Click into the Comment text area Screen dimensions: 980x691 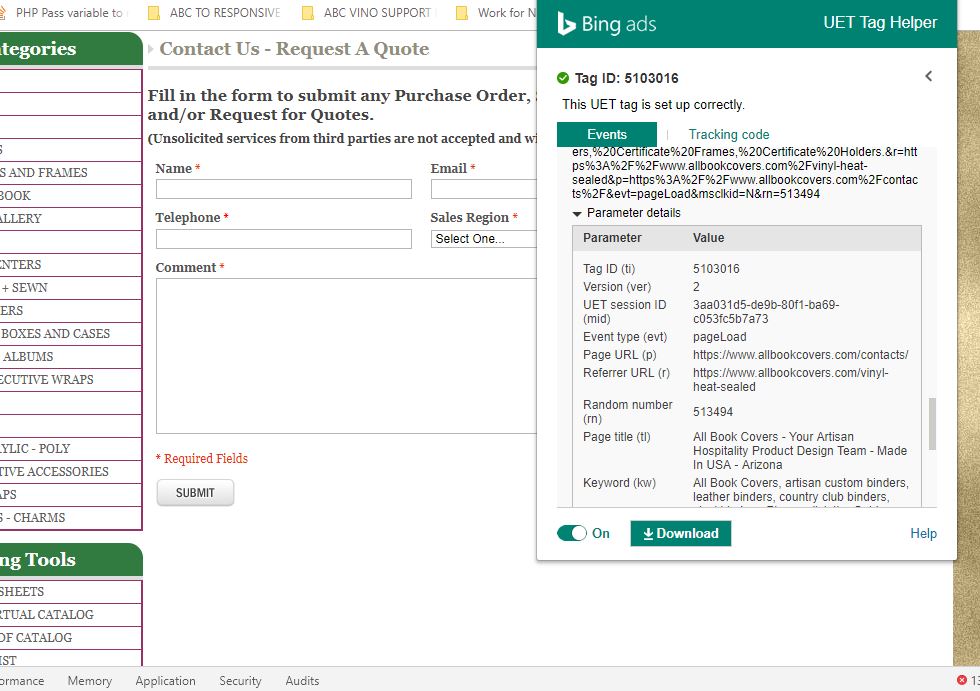pyautogui.click(x=346, y=355)
